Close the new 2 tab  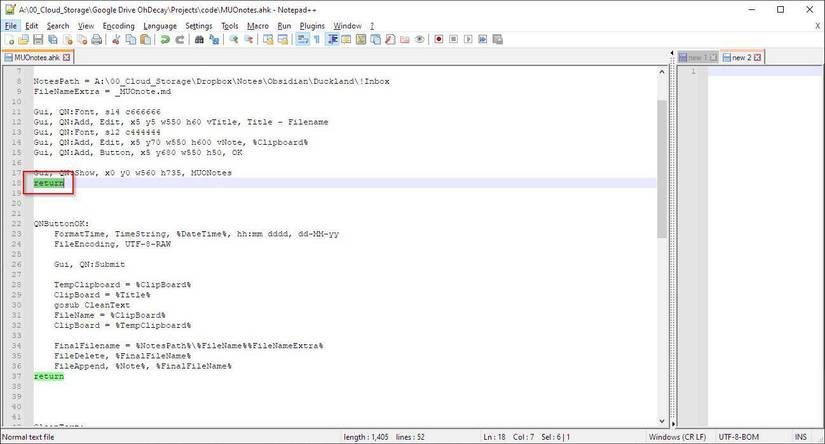point(757,57)
